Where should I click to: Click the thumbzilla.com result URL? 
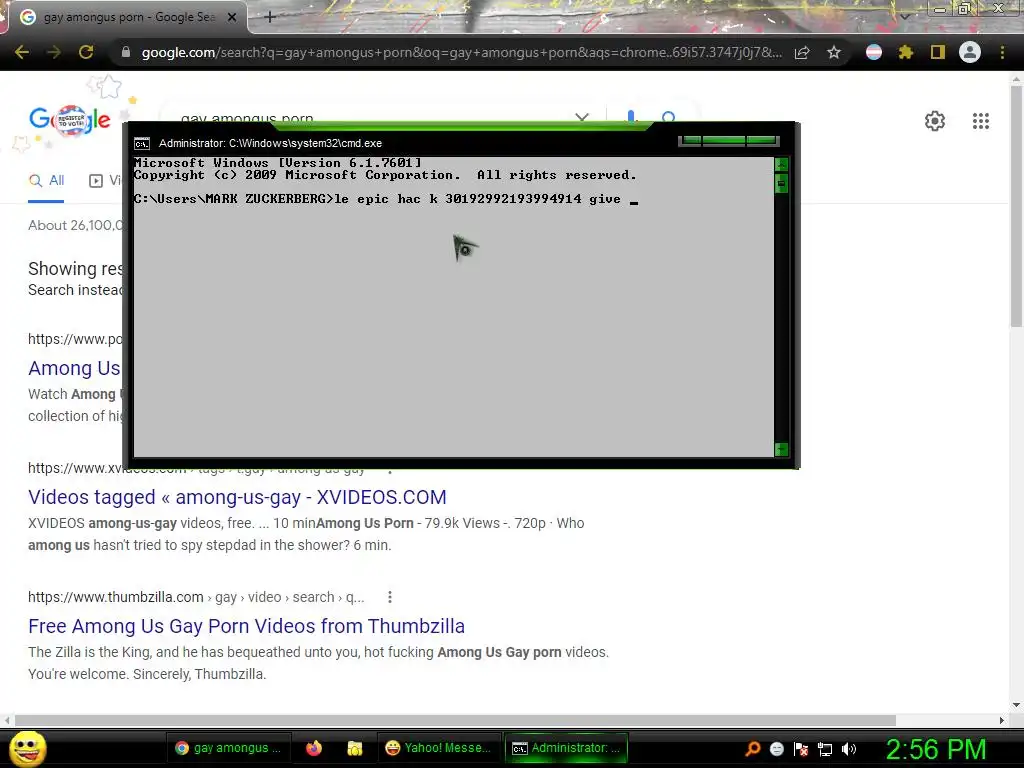coord(196,597)
